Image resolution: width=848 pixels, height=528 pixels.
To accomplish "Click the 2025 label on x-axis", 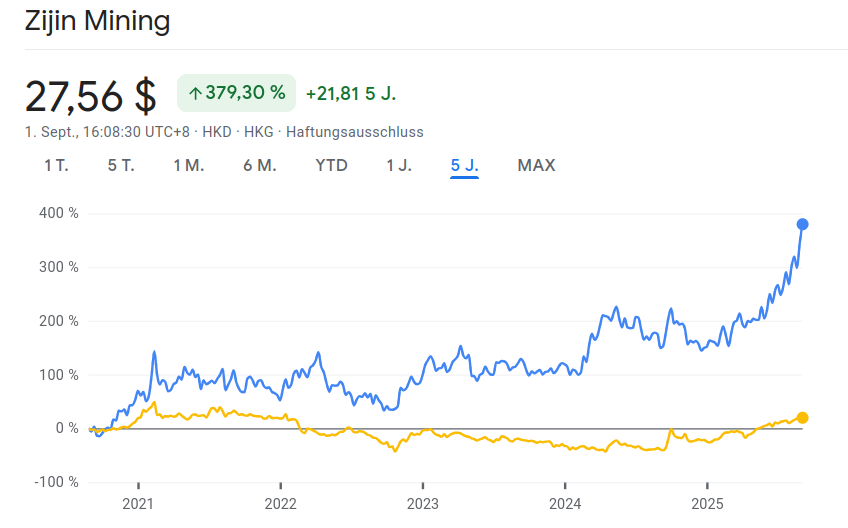I will point(707,501).
